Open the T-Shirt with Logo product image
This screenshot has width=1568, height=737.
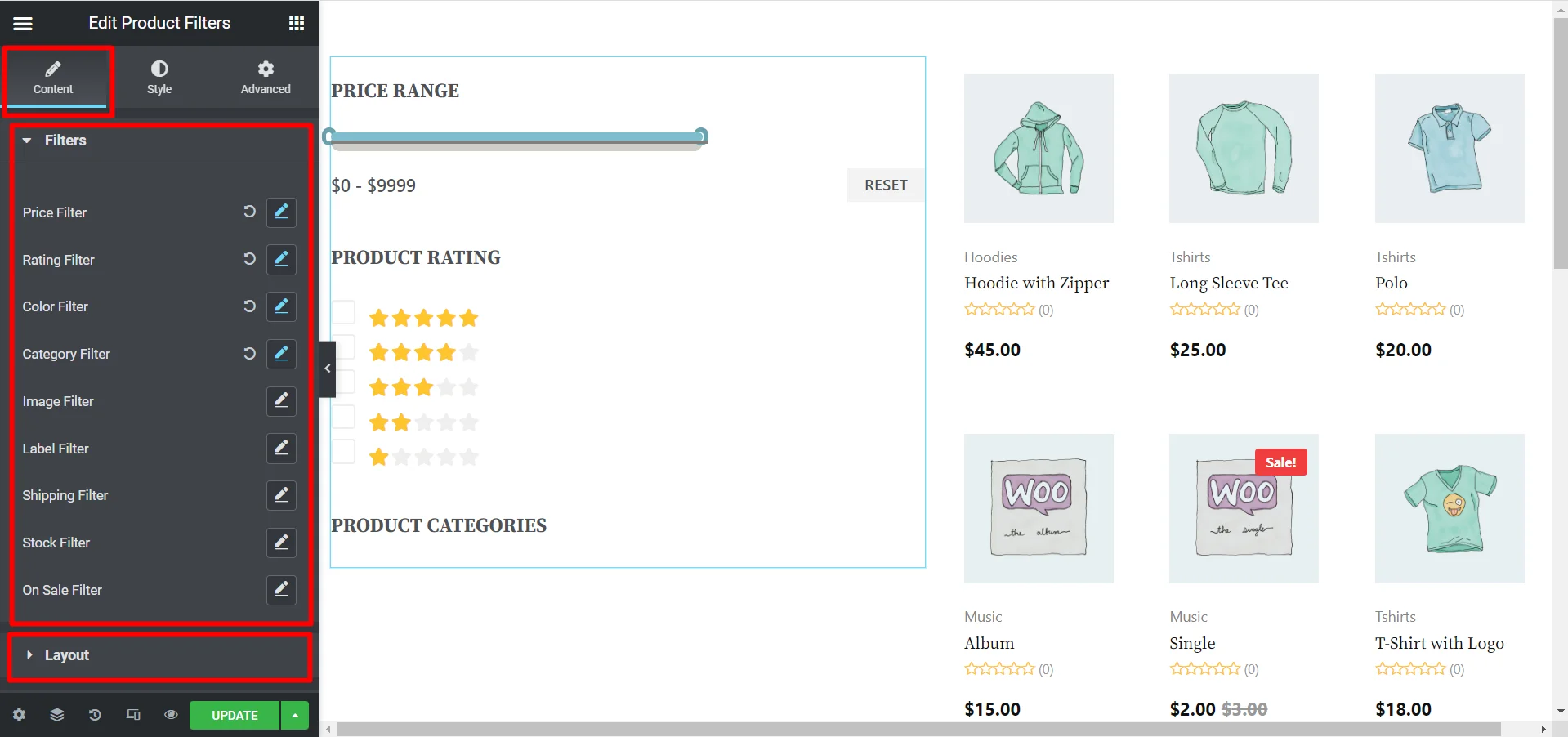coord(1450,508)
